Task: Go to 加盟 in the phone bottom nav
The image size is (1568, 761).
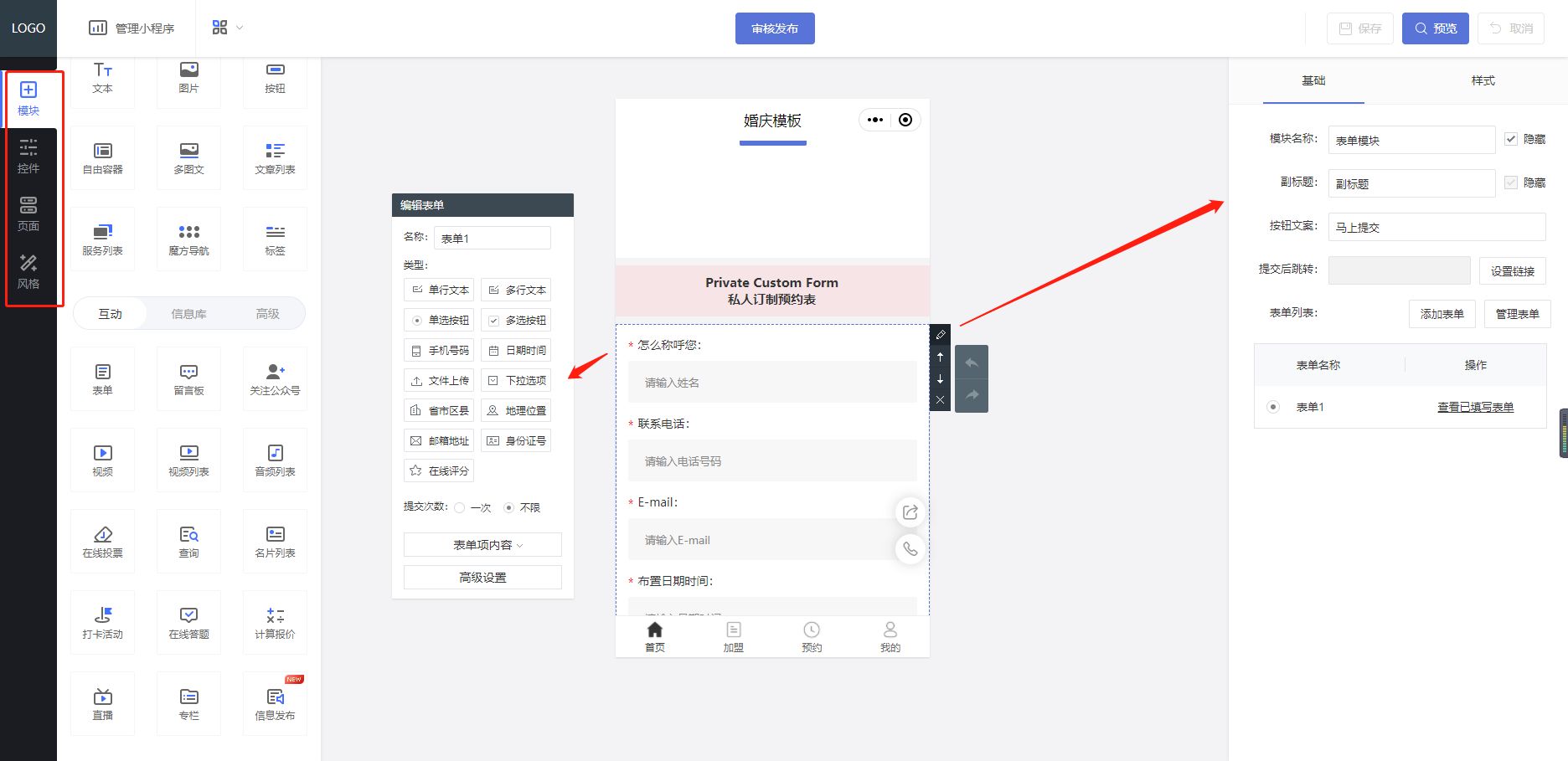Action: [734, 637]
